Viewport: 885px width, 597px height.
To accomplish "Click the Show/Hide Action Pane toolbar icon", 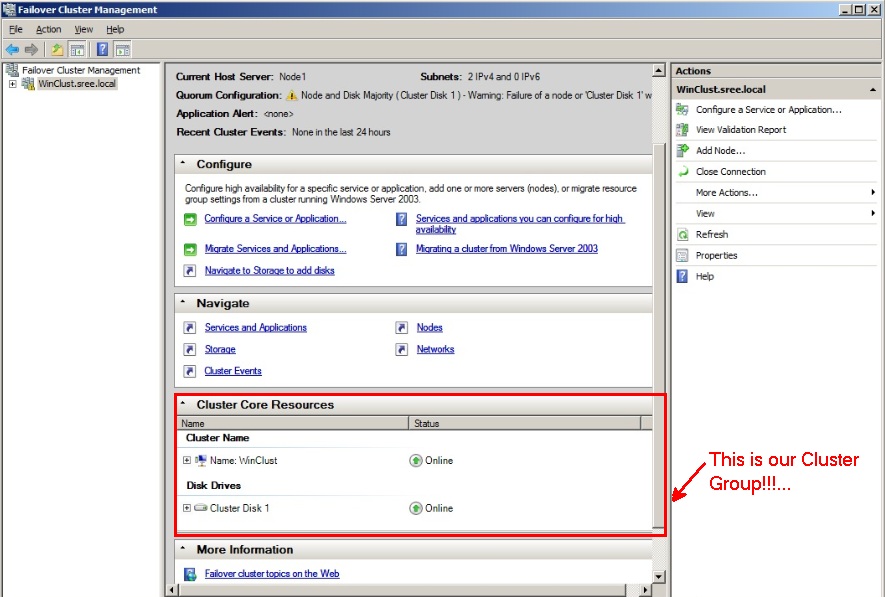I will [122, 49].
